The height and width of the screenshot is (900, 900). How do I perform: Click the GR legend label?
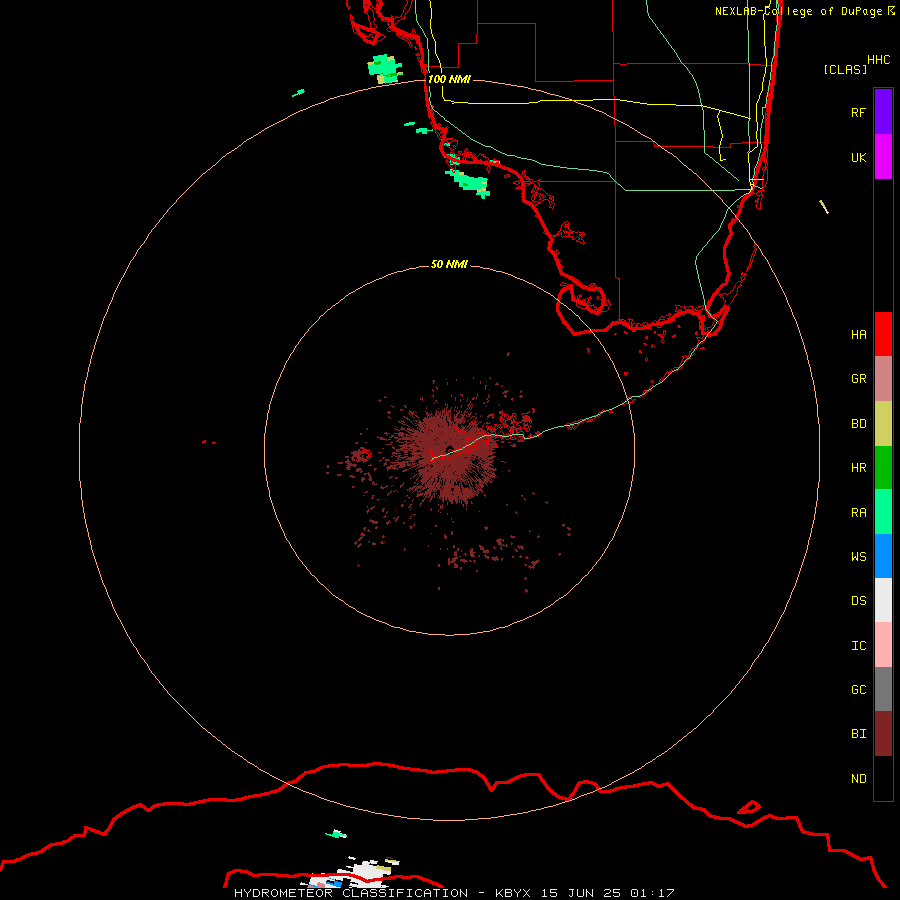pyautogui.click(x=858, y=379)
